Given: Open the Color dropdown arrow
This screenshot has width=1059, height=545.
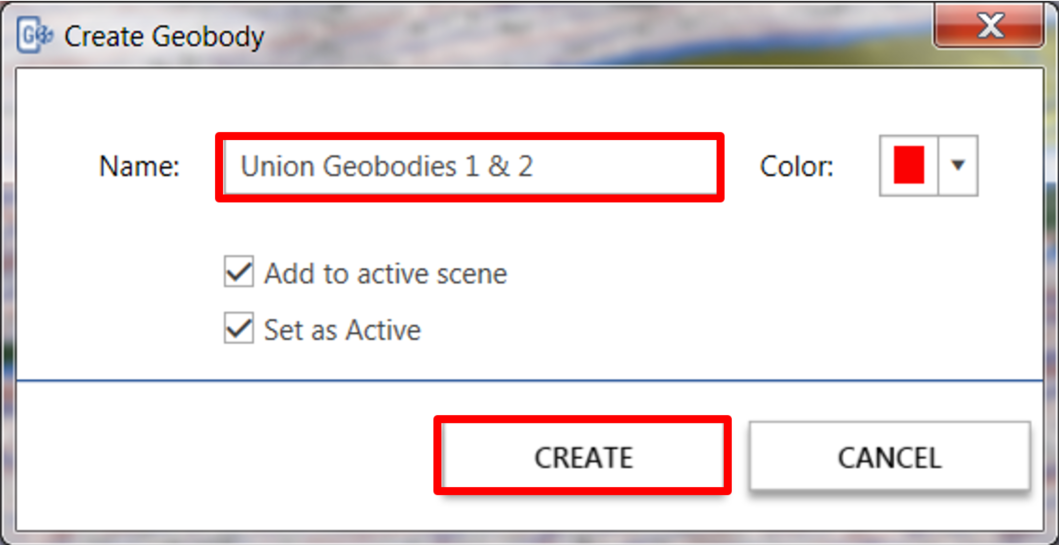Looking at the screenshot, I should point(958,166).
